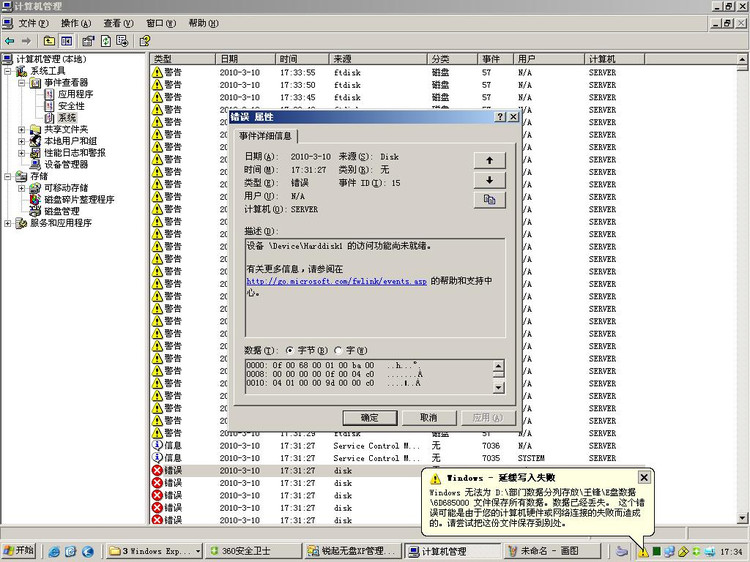Select the 事件详细信息 tab

[265, 136]
